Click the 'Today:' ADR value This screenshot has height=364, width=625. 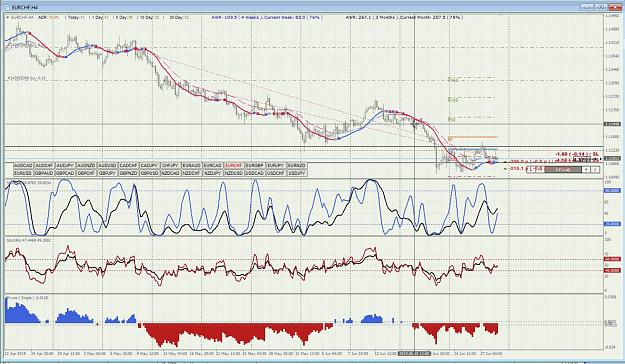tap(76, 18)
